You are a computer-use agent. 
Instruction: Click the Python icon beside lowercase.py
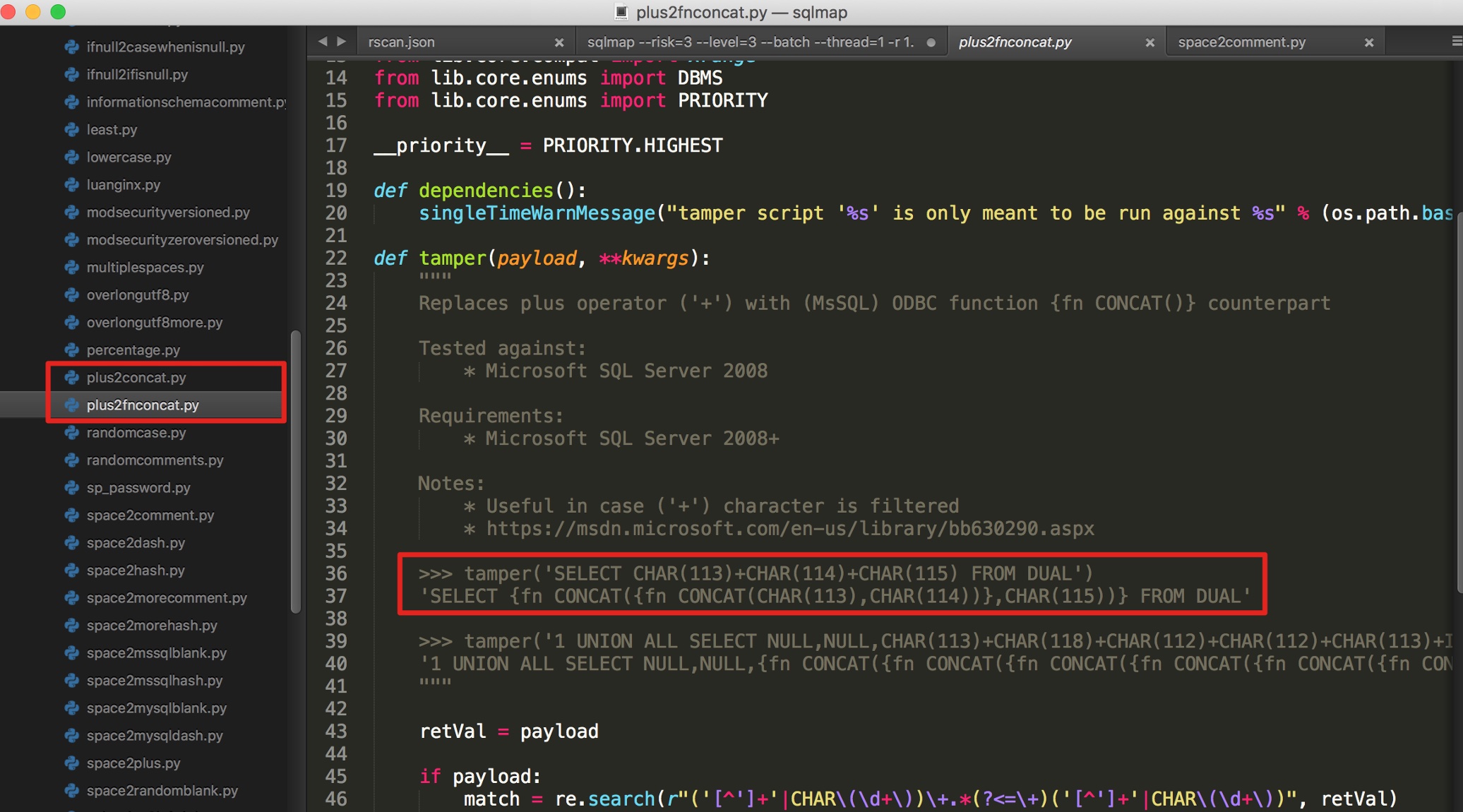point(71,157)
